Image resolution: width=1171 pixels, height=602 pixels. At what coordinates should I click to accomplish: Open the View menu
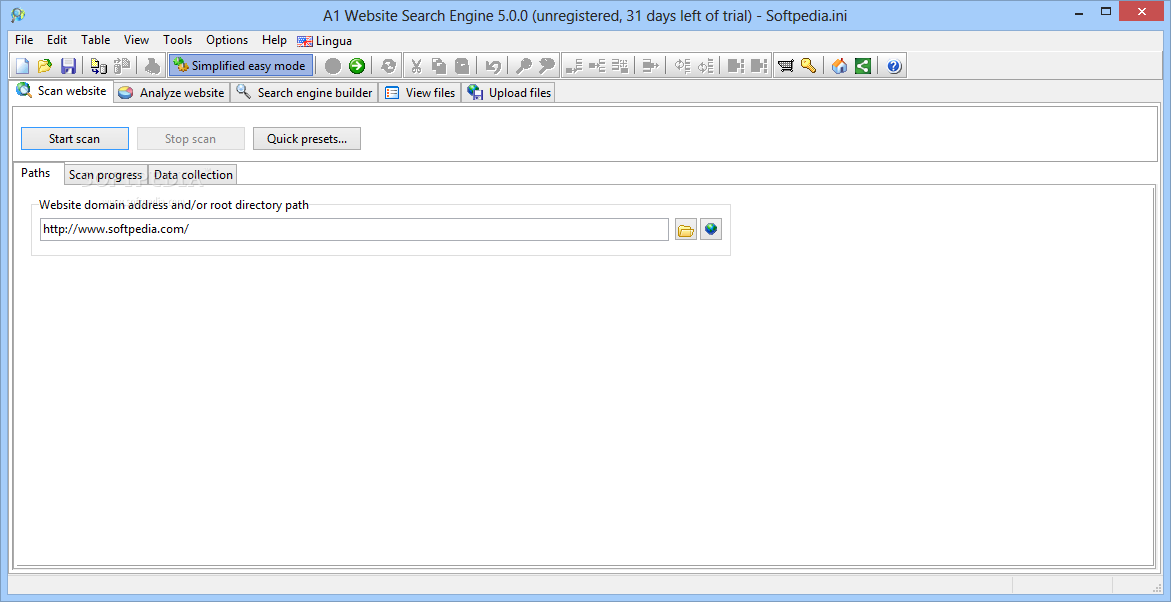coord(137,40)
